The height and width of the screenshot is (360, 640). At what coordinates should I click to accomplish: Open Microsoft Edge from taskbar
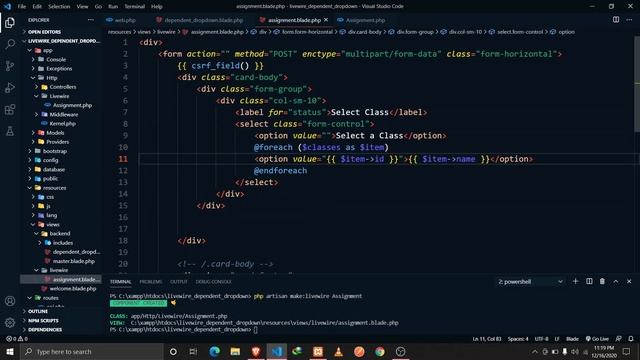tap(214, 351)
